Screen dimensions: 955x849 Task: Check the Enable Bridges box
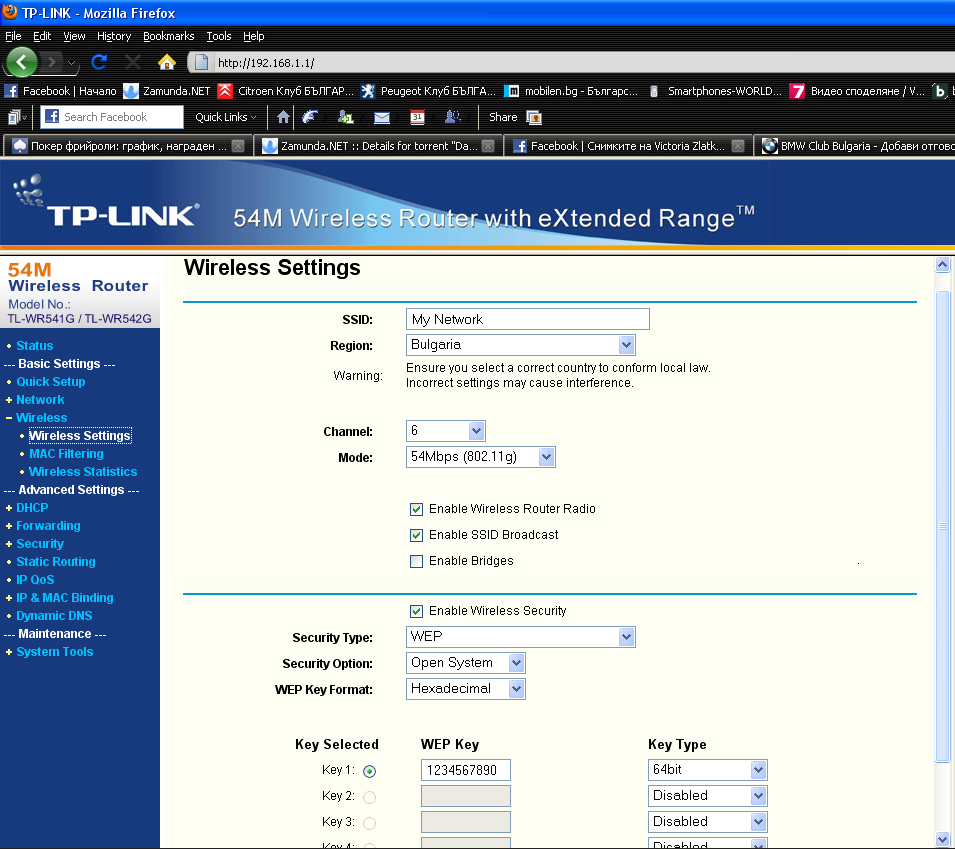[x=417, y=562]
